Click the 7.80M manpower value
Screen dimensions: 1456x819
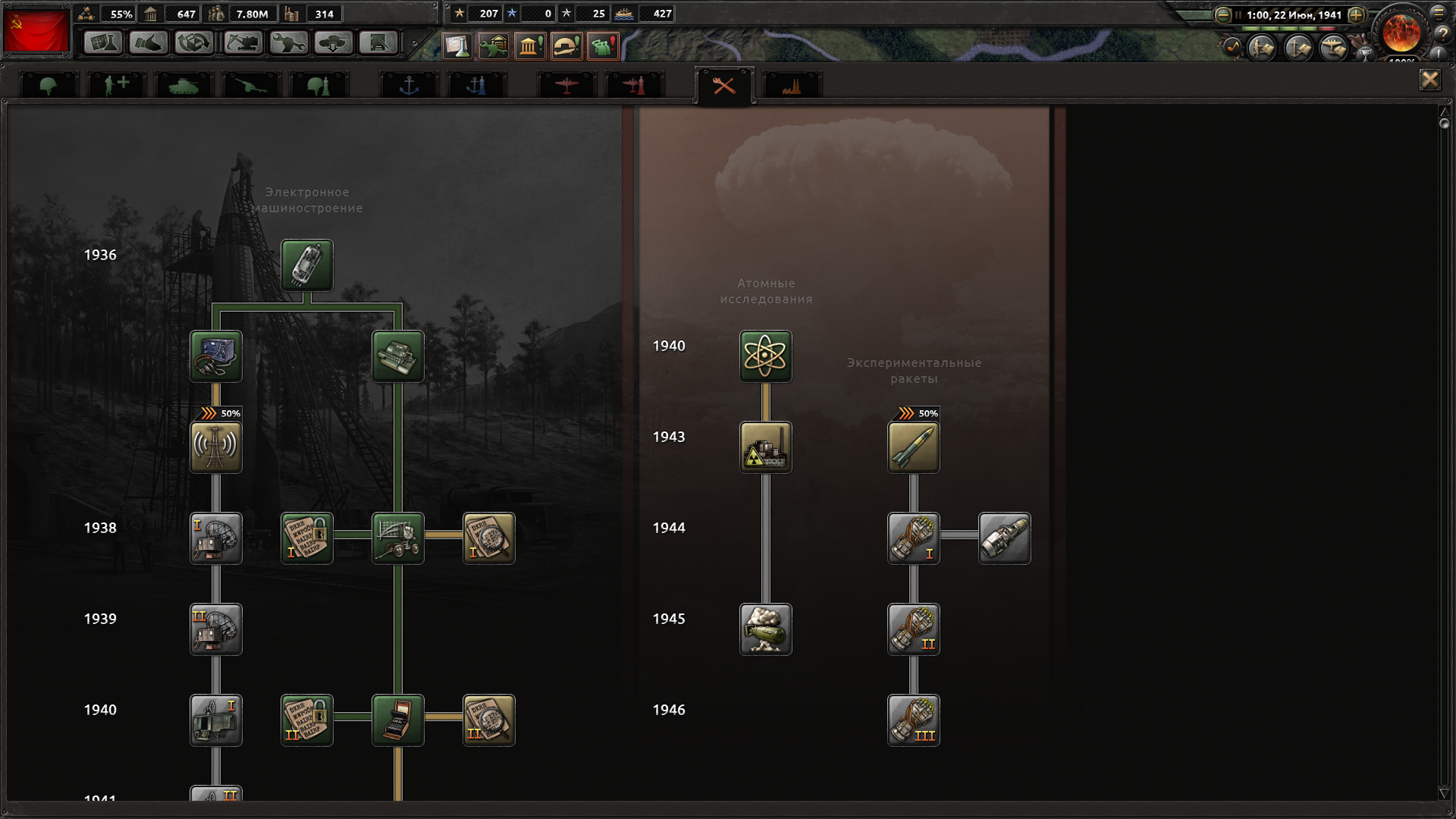(x=252, y=14)
